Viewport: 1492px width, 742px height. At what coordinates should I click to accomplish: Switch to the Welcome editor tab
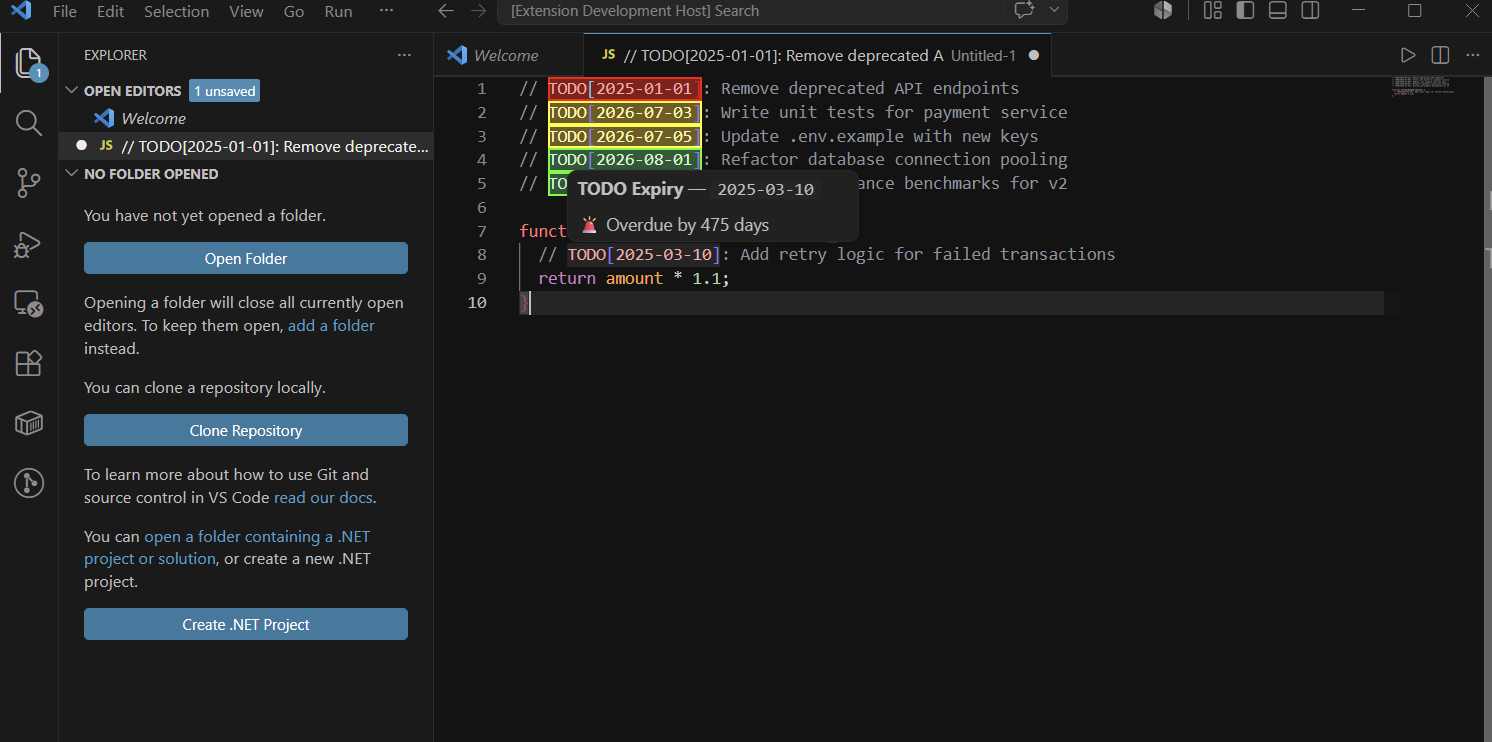pos(508,55)
